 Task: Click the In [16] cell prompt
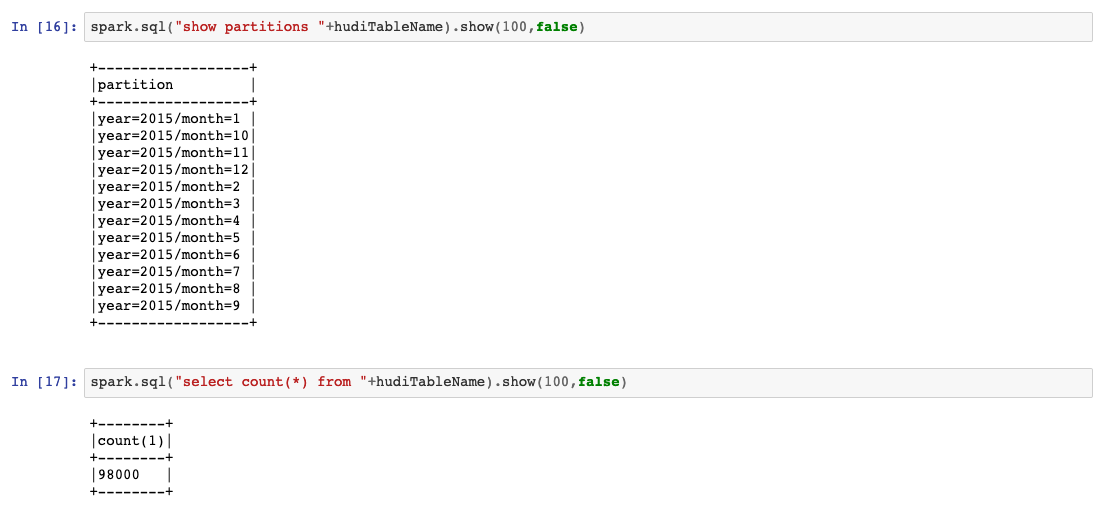(x=43, y=27)
